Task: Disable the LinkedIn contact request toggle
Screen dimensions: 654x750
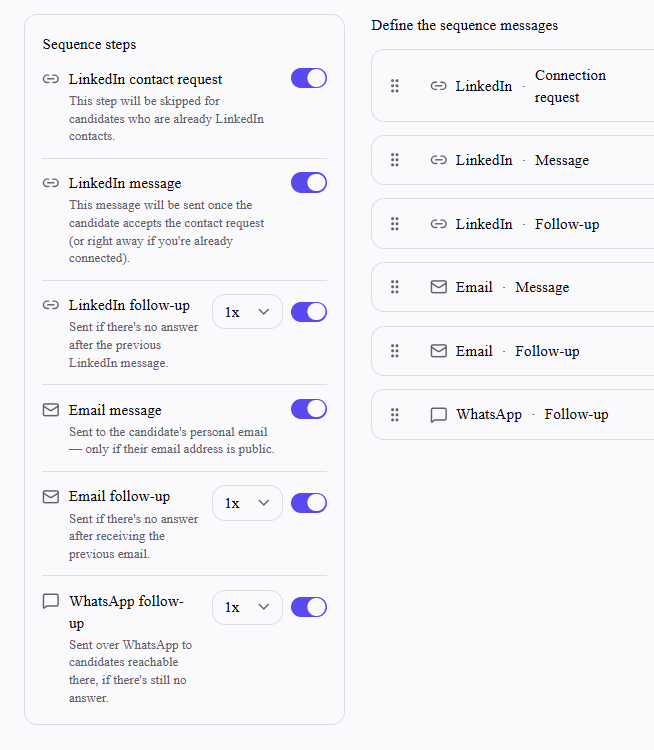Action: coord(309,78)
